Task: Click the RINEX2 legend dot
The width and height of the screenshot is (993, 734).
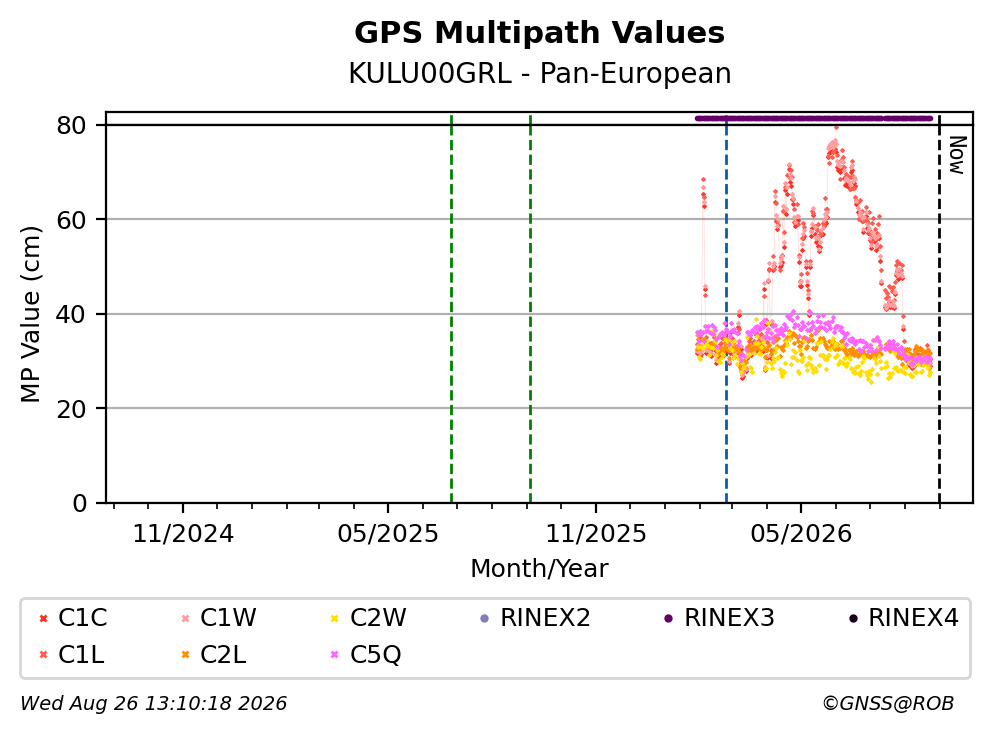Action: click(x=485, y=618)
